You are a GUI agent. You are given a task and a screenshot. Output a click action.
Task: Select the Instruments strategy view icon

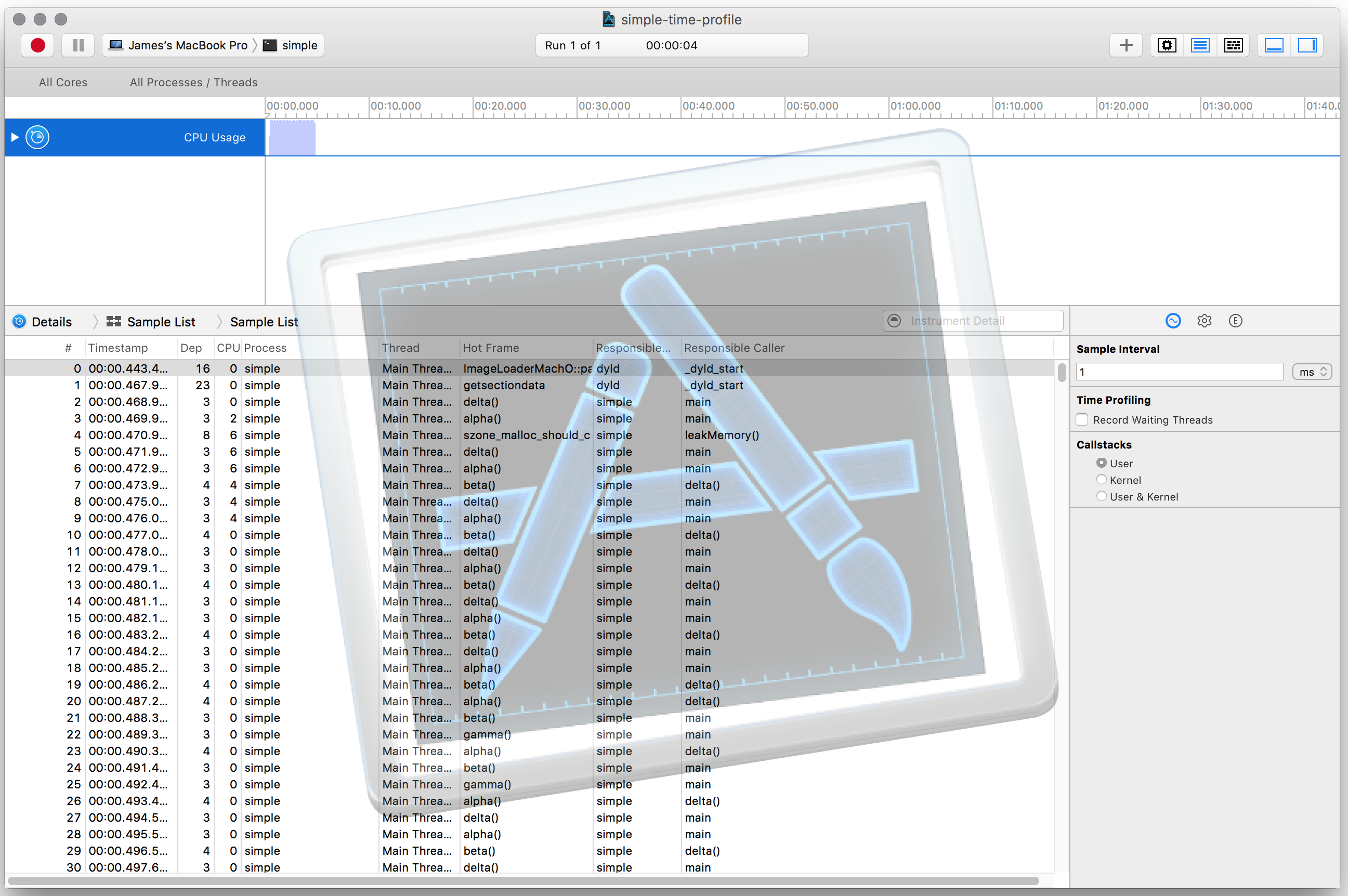tap(1199, 45)
